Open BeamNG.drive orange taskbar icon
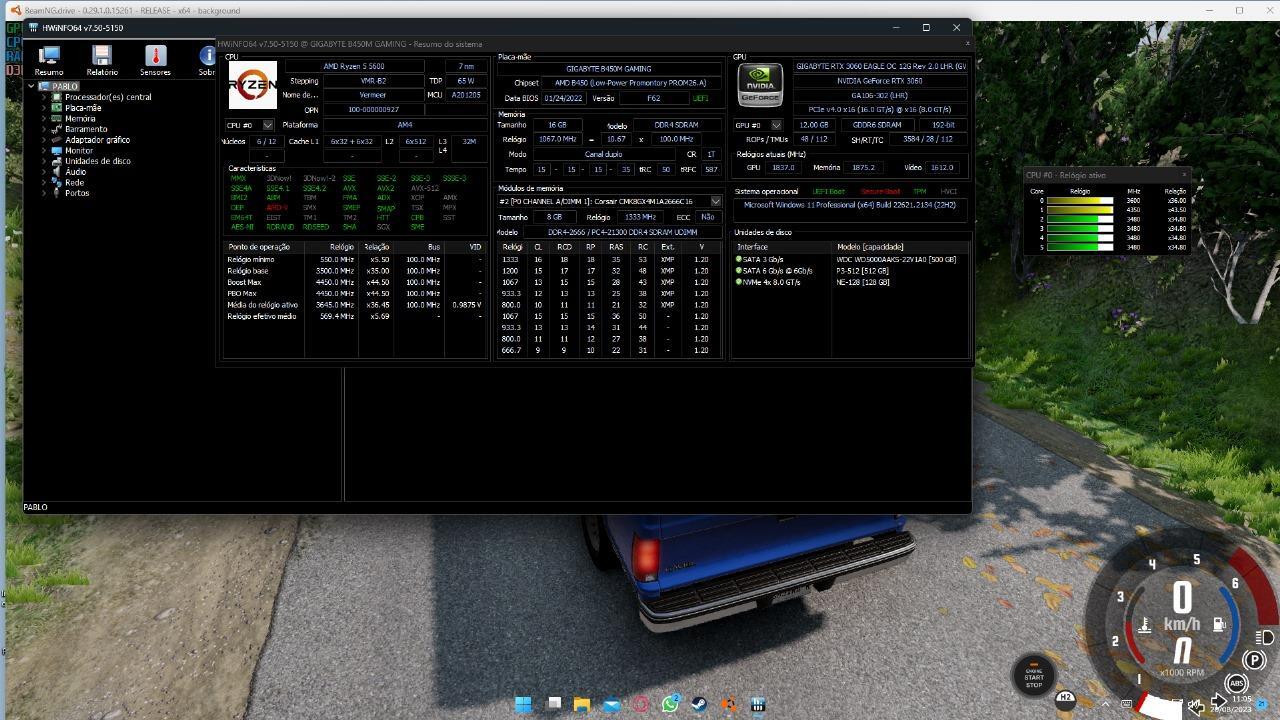The width and height of the screenshot is (1280, 720). [729, 704]
